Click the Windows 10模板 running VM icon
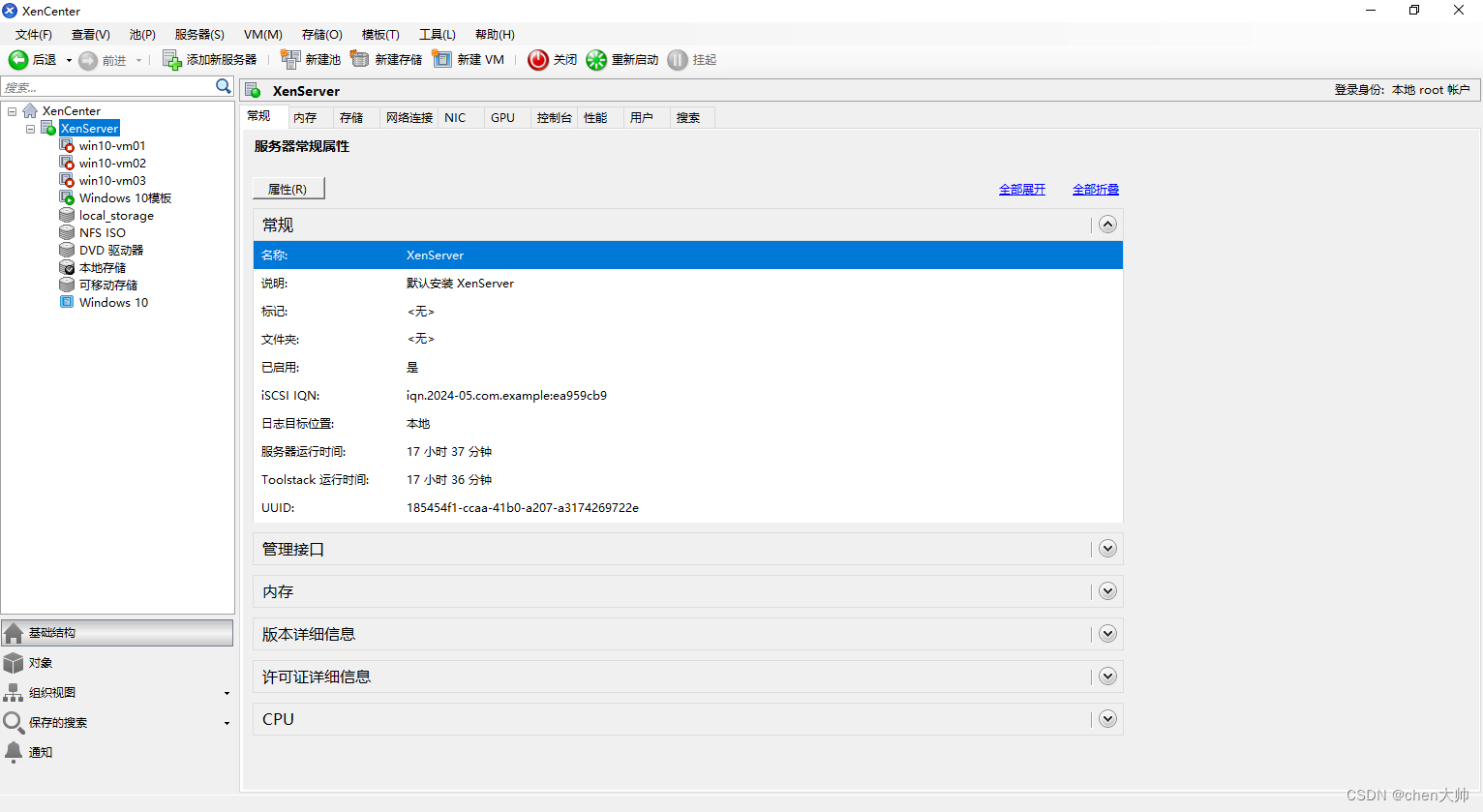 (x=67, y=197)
